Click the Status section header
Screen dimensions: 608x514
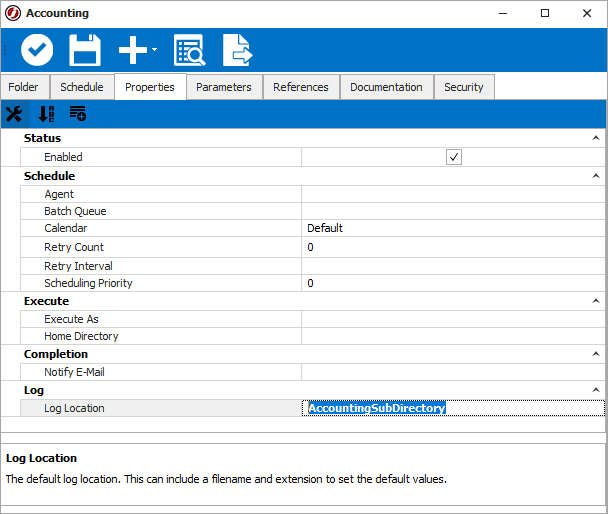click(x=42, y=138)
